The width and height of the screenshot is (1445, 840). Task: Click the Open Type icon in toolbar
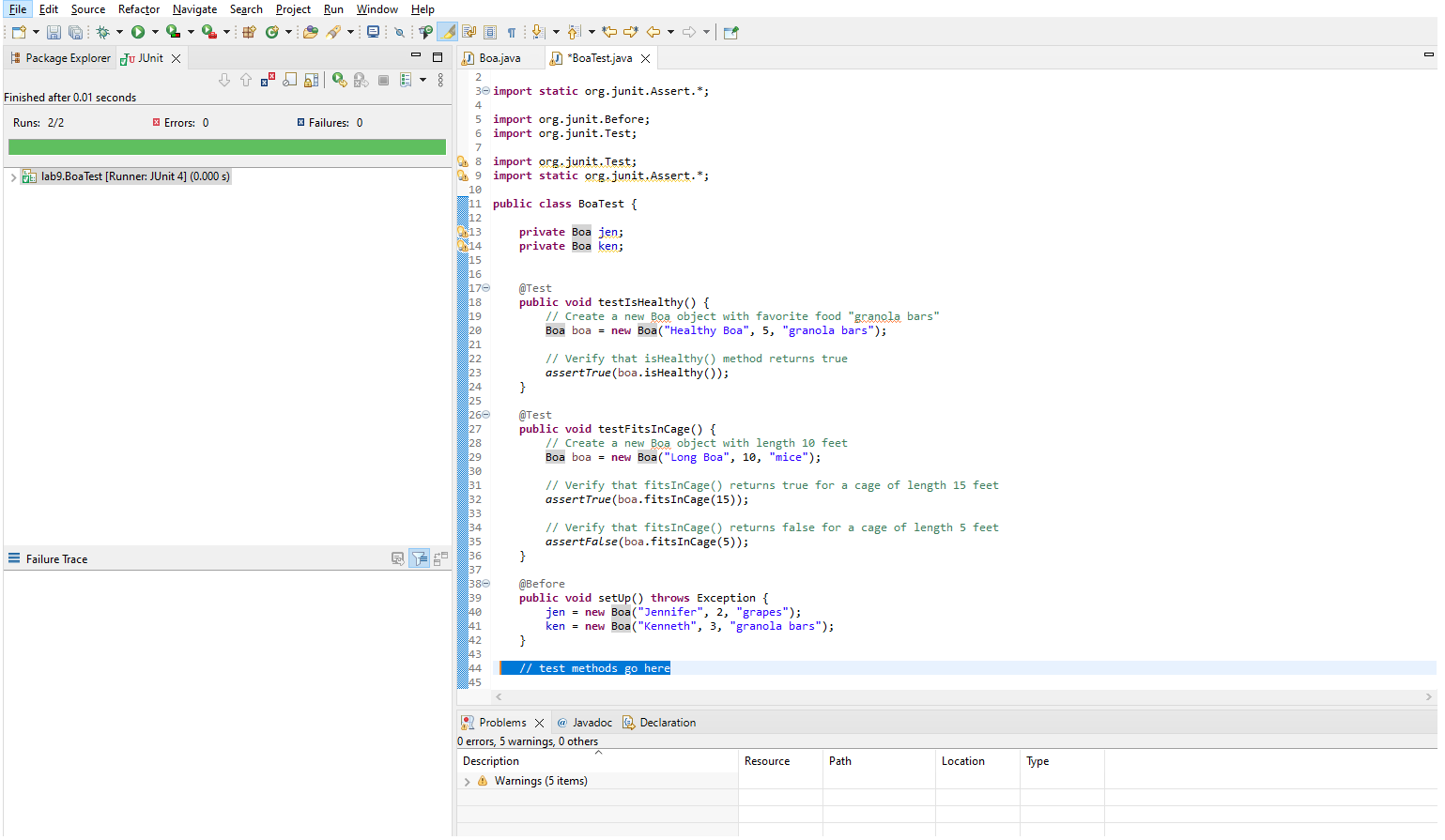coord(310,32)
